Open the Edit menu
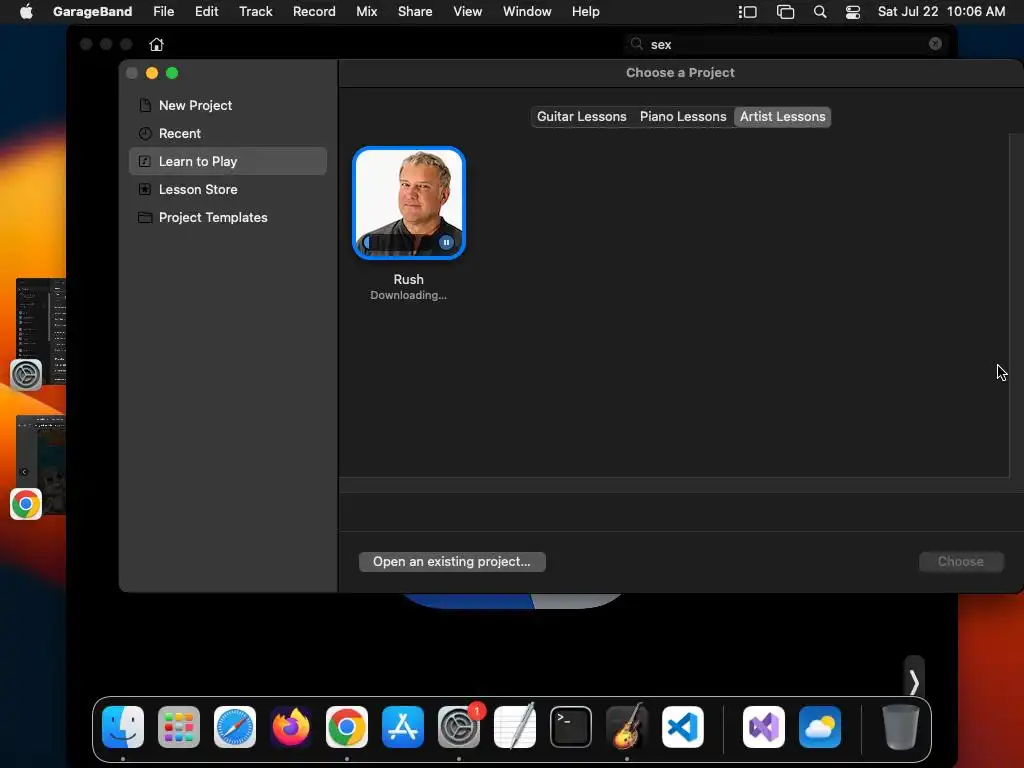The width and height of the screenshot is (1024, 768). 206,12
